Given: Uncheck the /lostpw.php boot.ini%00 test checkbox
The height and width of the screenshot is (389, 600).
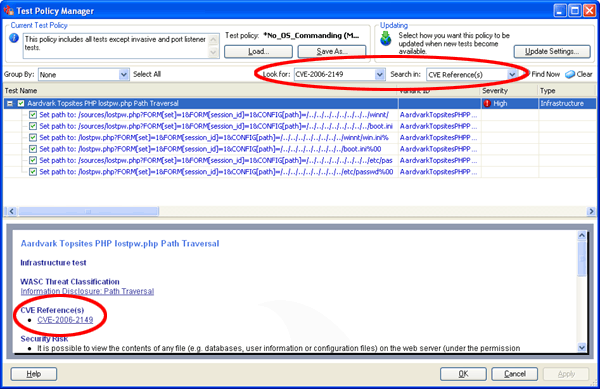Looking at the screenshot, I should point(33,149).
